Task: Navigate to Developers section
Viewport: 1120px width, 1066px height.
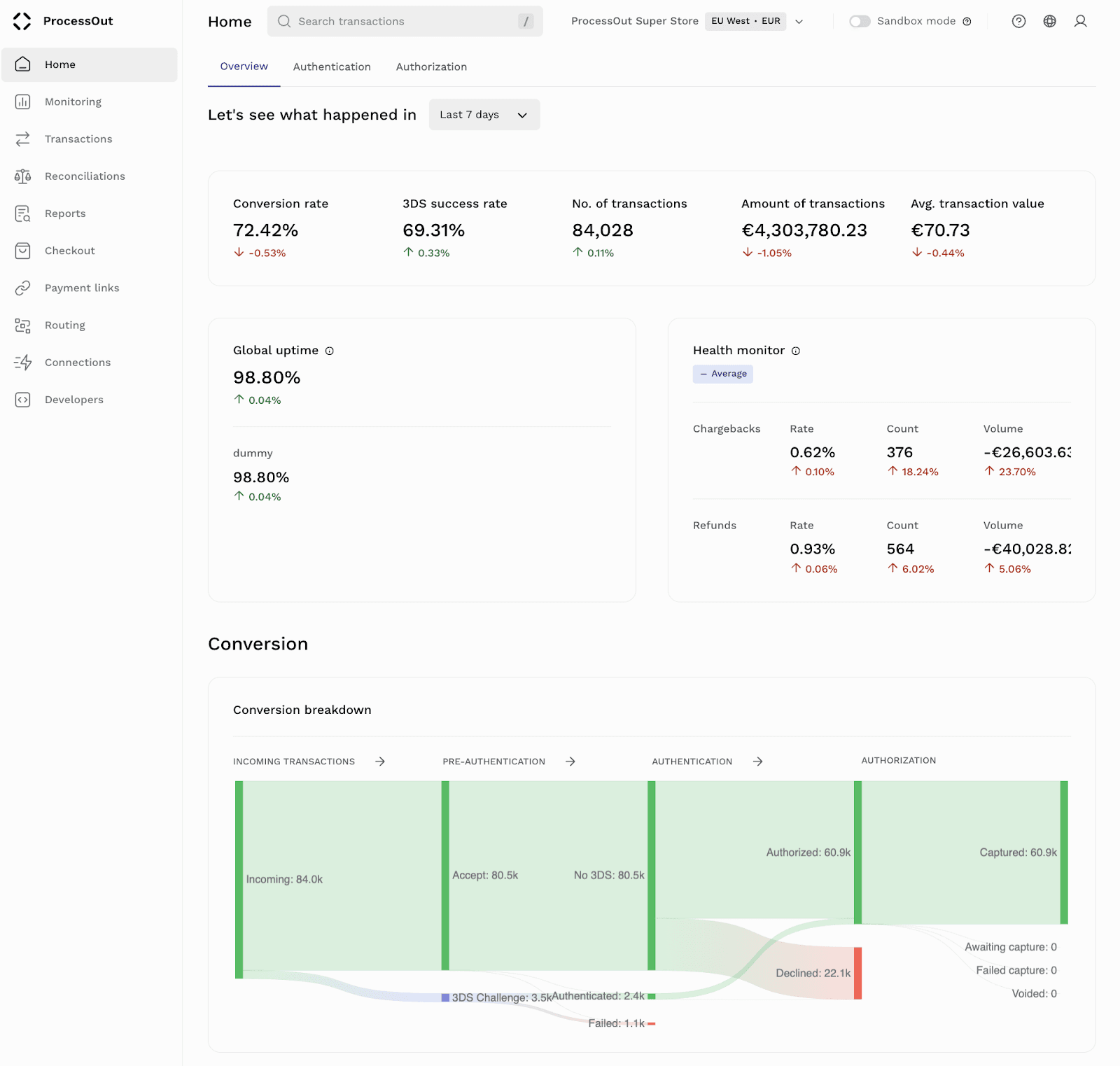Action: click(73, 400)
